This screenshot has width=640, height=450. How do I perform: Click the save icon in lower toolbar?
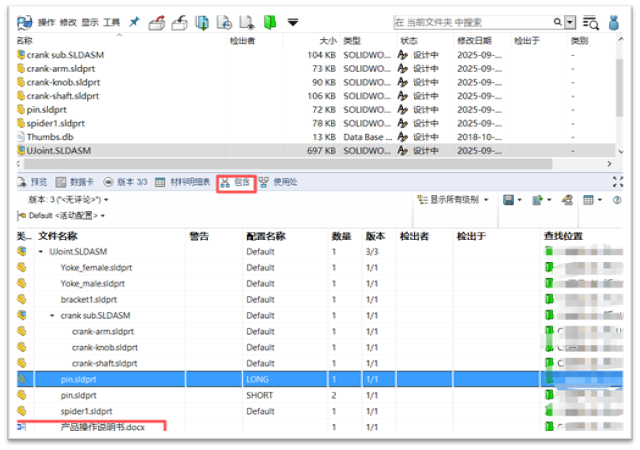click(509, 200)
